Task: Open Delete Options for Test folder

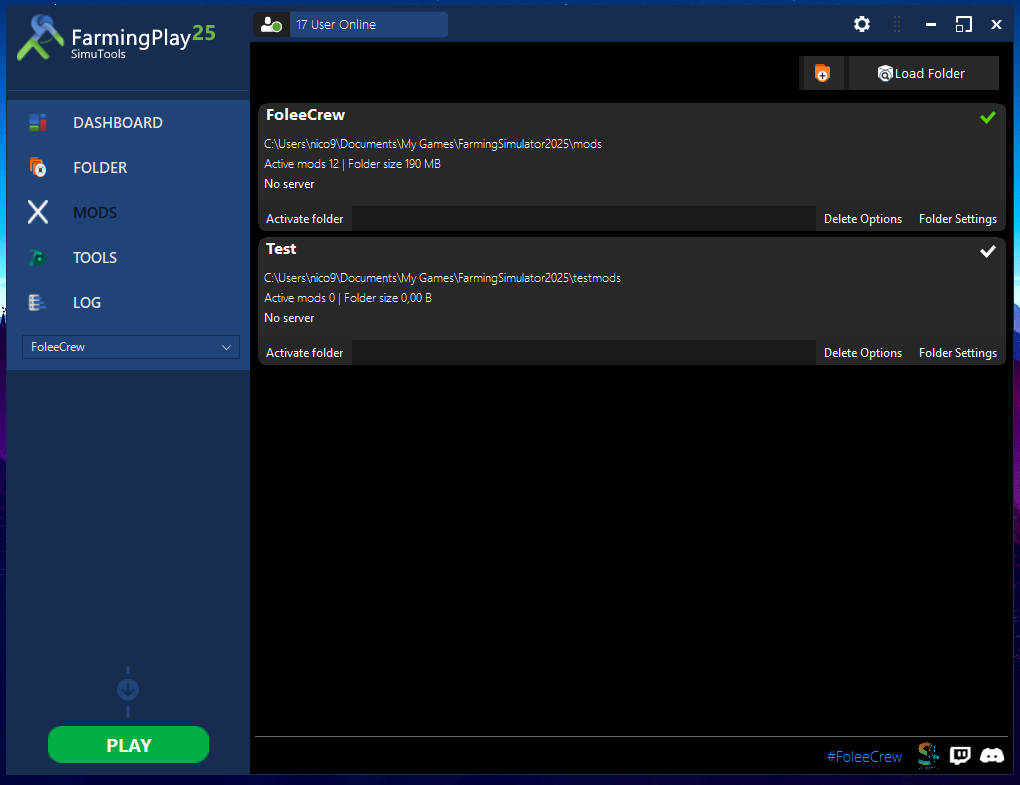Action: tap(863, 353)
